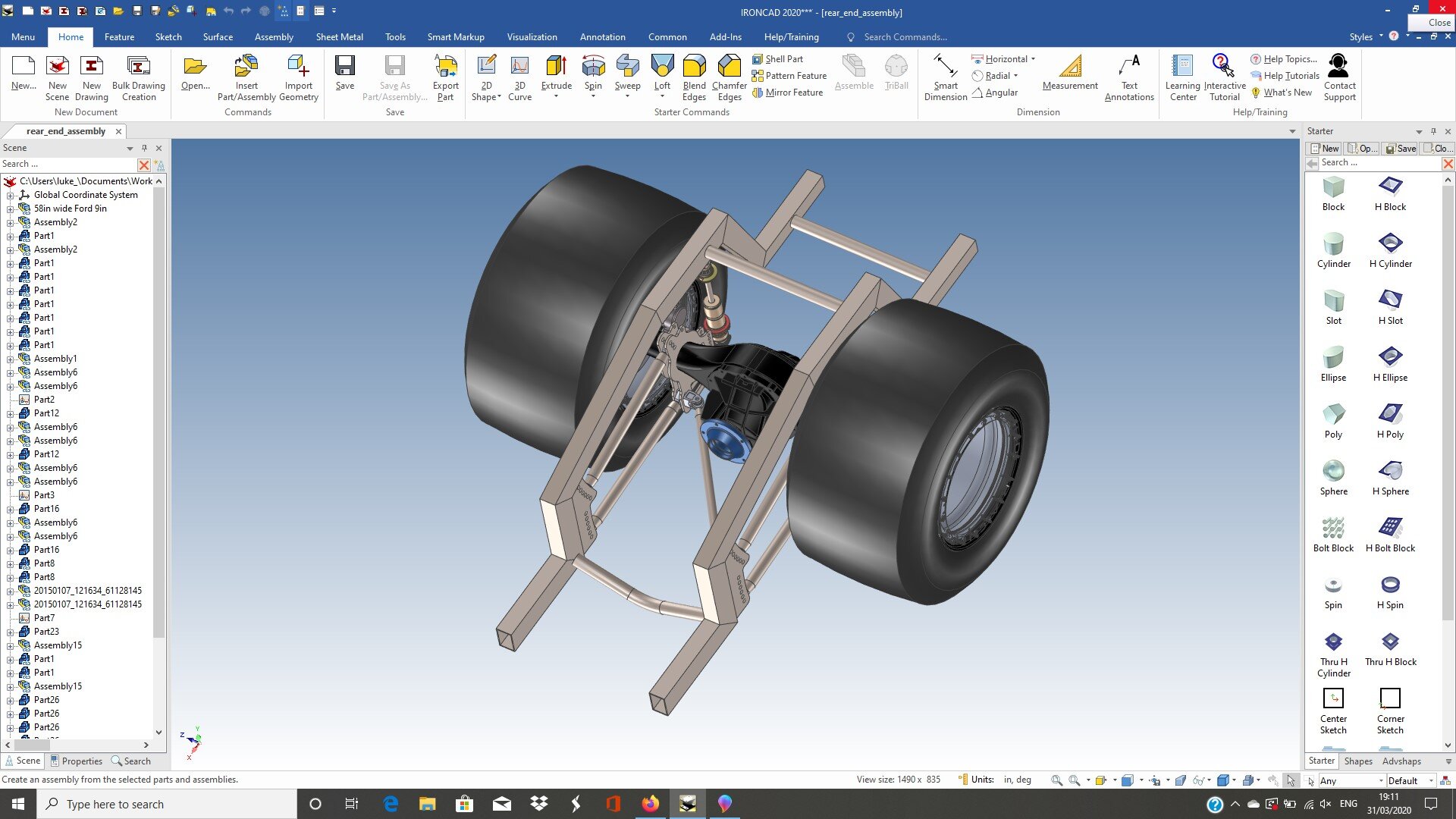The image size is (1456, 819).
Task: Open the Radial dimension dropdown arrow
Action: (1015, 75)
